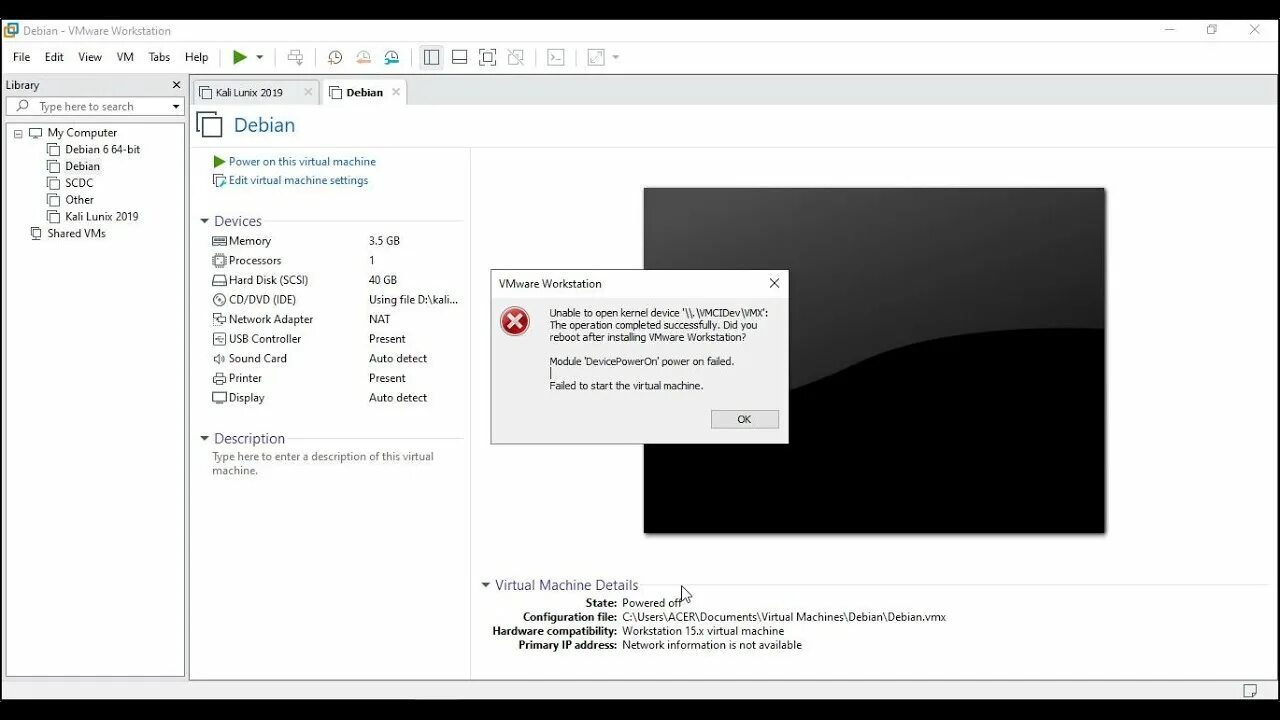The width and height of the screenshot is (1280, 720).
Task: Click the Display device row
Action: (335, 397)
